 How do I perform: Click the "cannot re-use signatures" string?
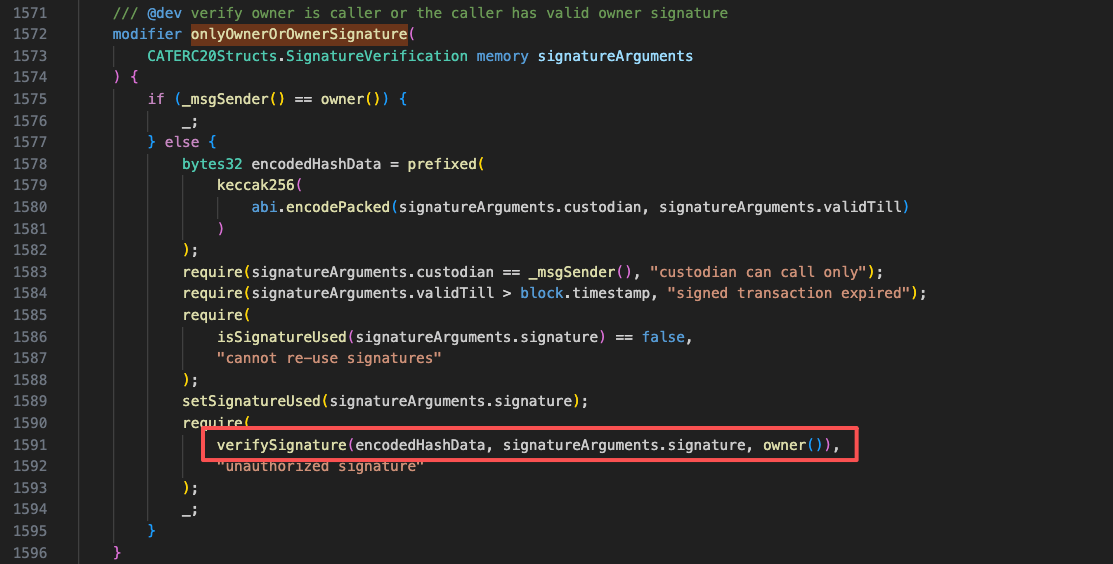329,358
